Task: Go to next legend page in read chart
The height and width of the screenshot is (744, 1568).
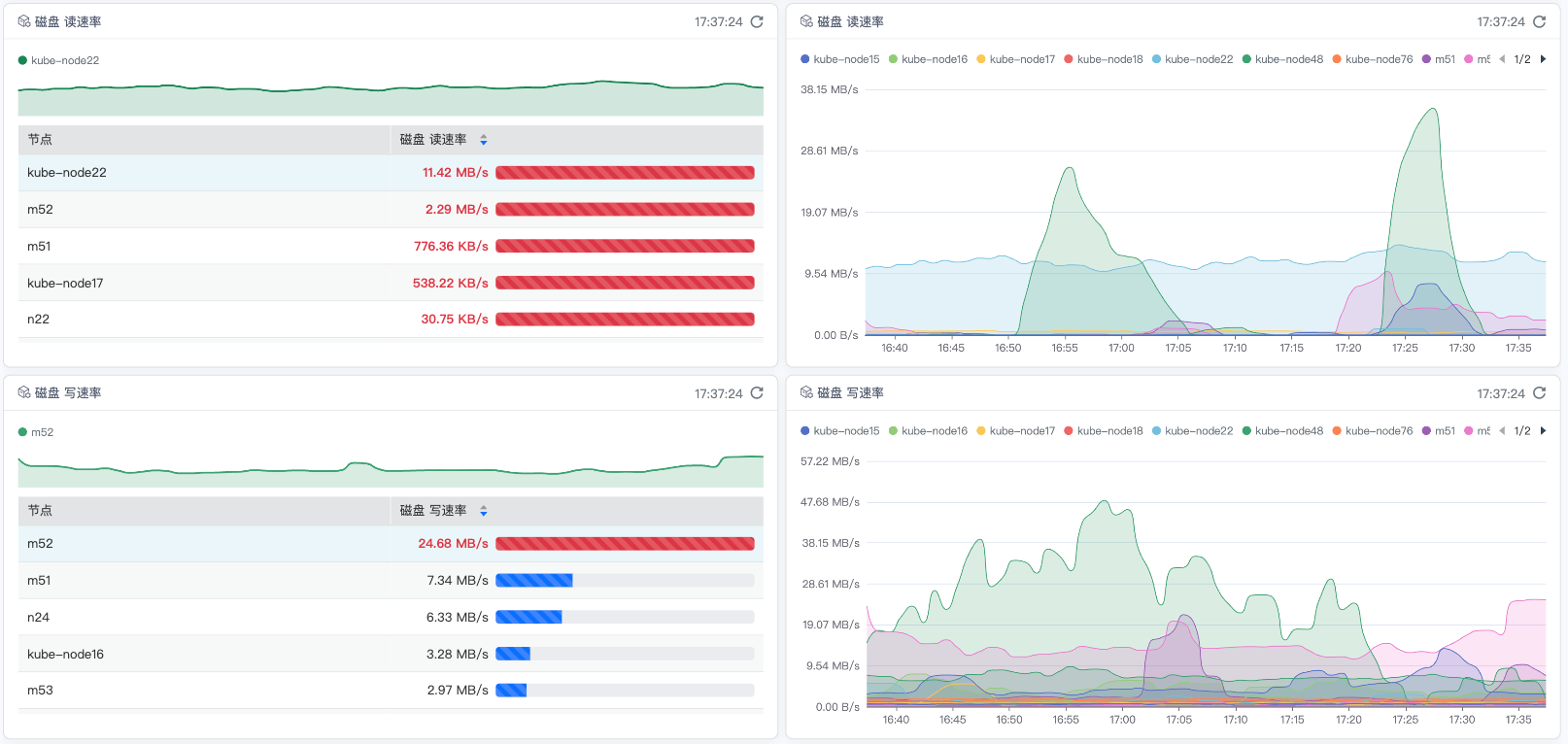Action: pyautogui.click(x=1543, y=59)
